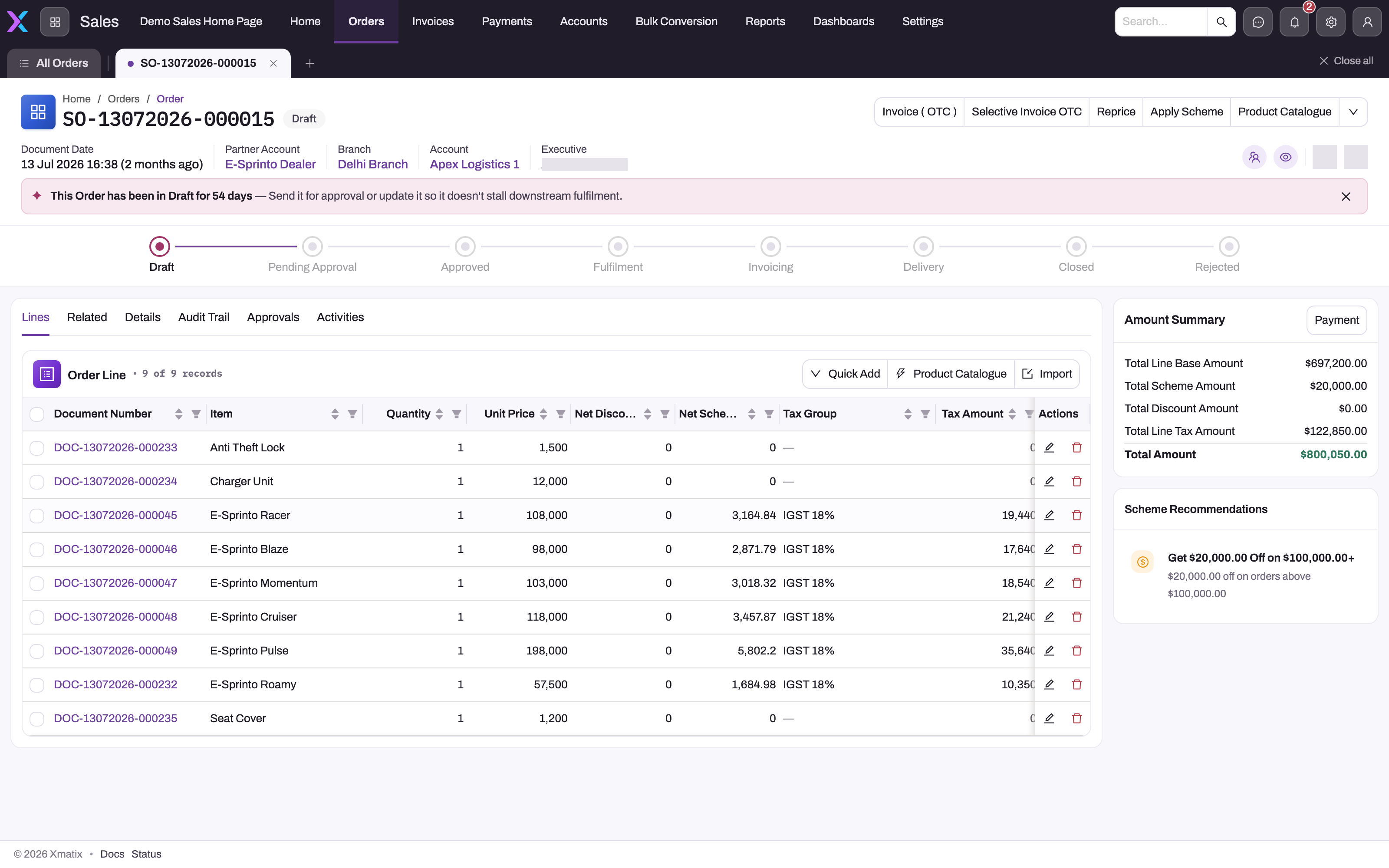Screen dimensions: 1389x868
Task: Check the E-Sprinto Momentum row checkbox
Action: (37, 583)
